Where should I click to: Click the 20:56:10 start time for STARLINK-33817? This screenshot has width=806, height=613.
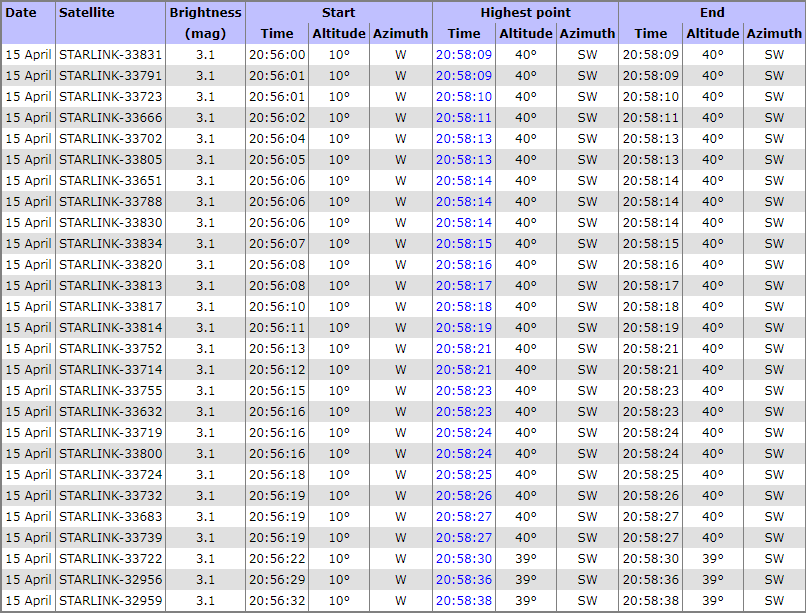tap(277, 307)
